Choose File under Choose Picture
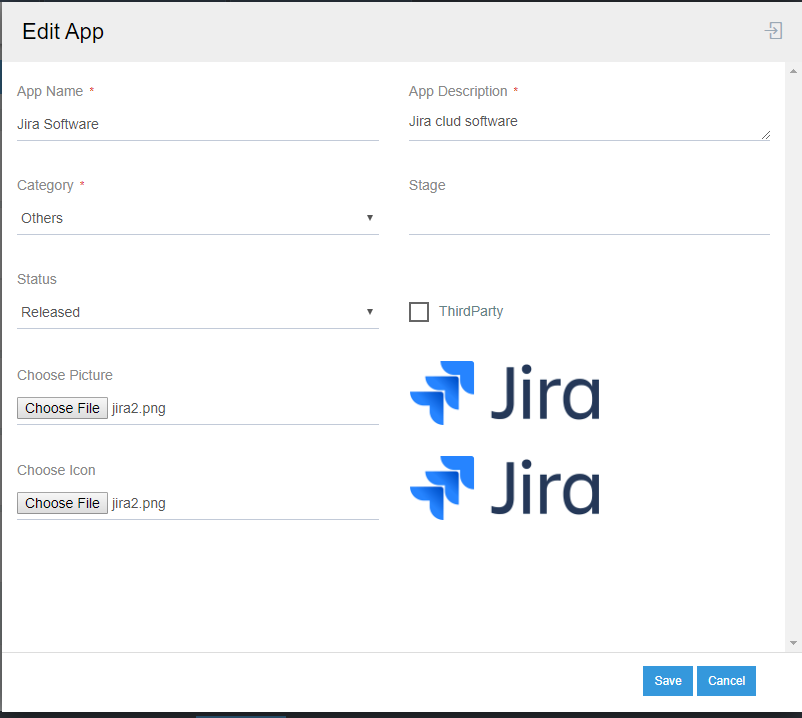Image resolution: width=802 pixels, height=718 pixels. (x=62, y=408)
